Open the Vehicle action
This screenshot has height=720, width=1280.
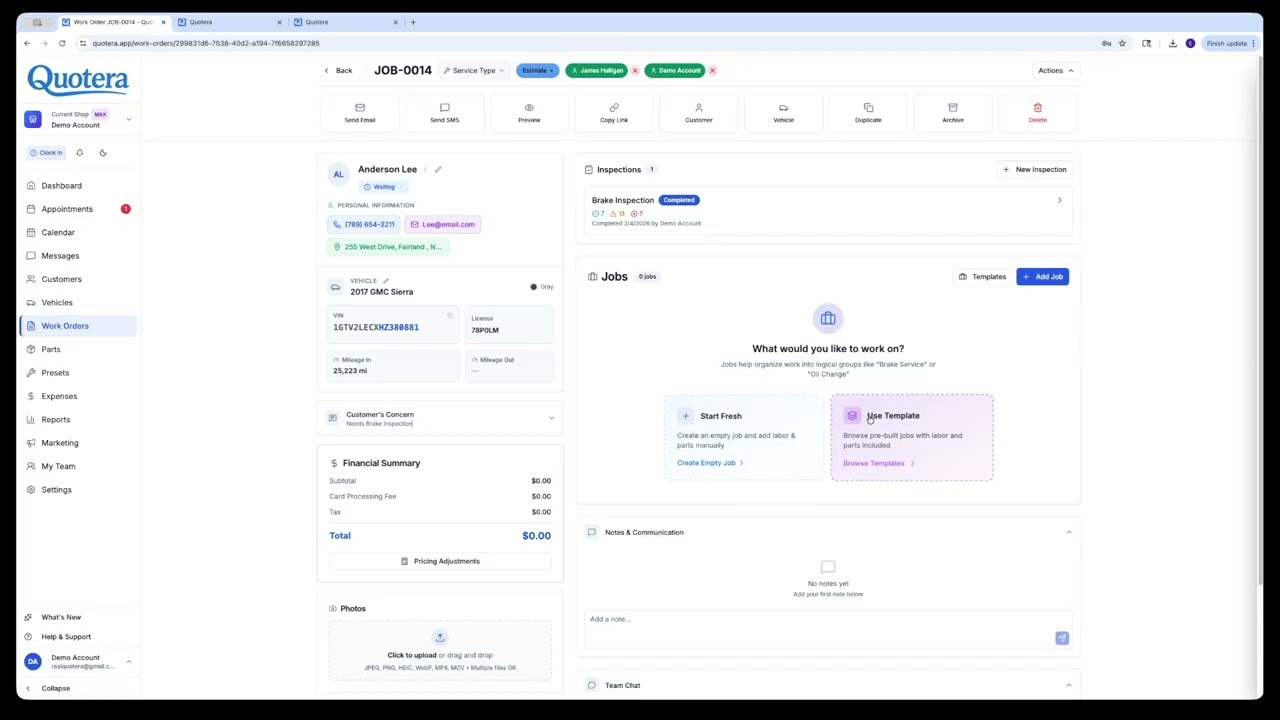[x=783, y=113]
